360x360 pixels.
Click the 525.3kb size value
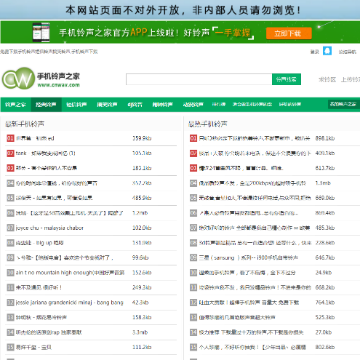click(325, 317)
